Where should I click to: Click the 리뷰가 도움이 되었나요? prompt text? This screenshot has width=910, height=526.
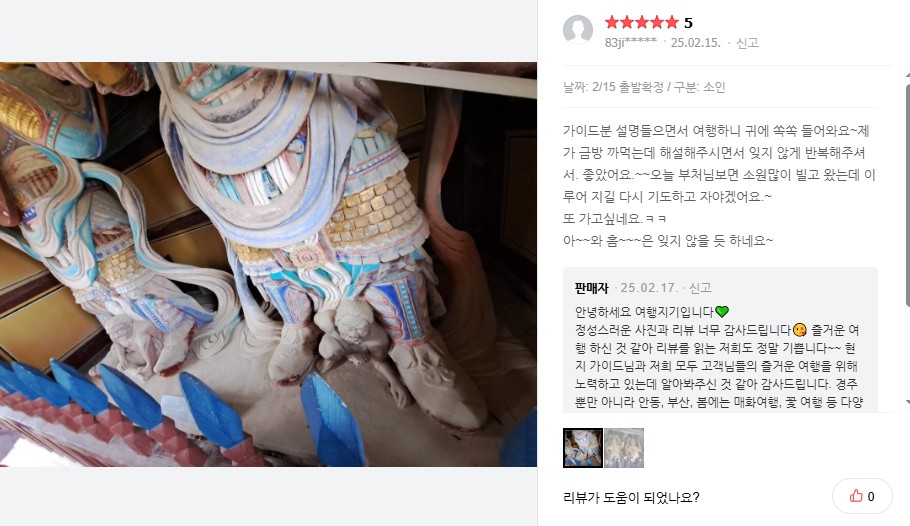point(631,498)
